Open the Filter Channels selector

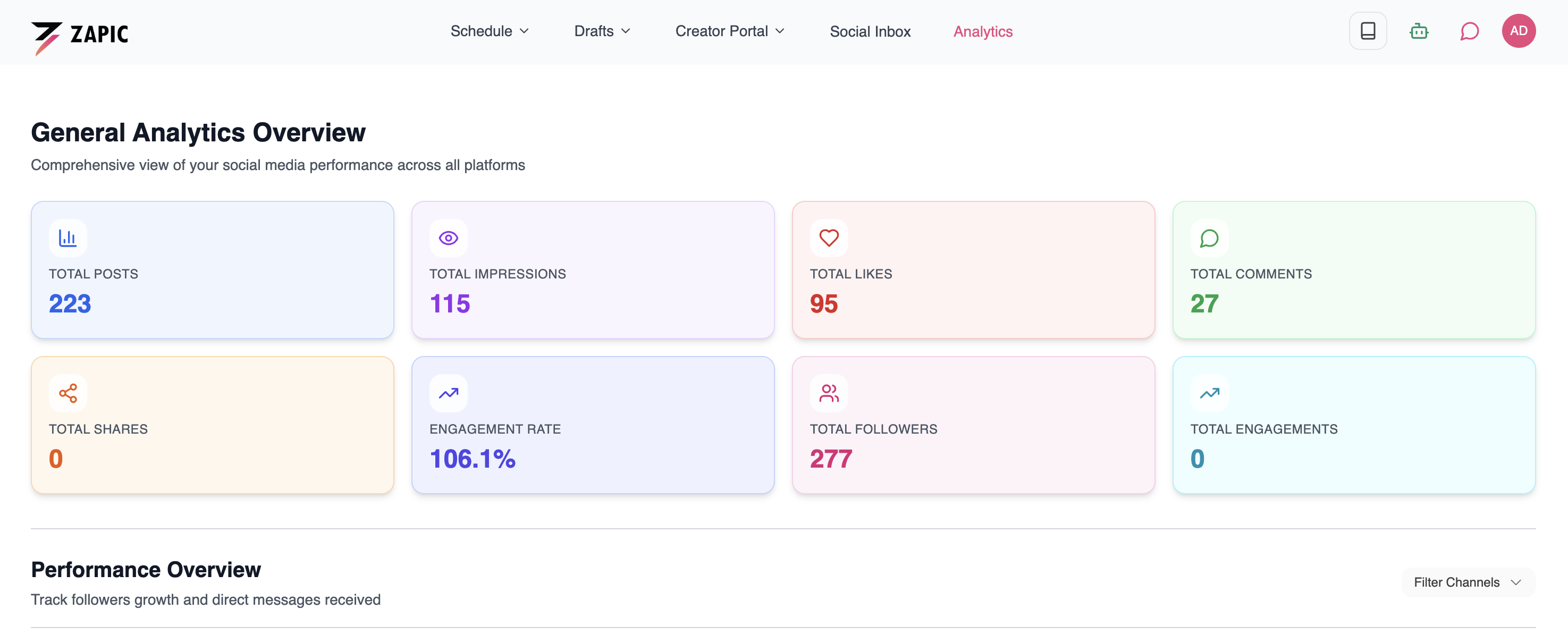point(1467,582)
